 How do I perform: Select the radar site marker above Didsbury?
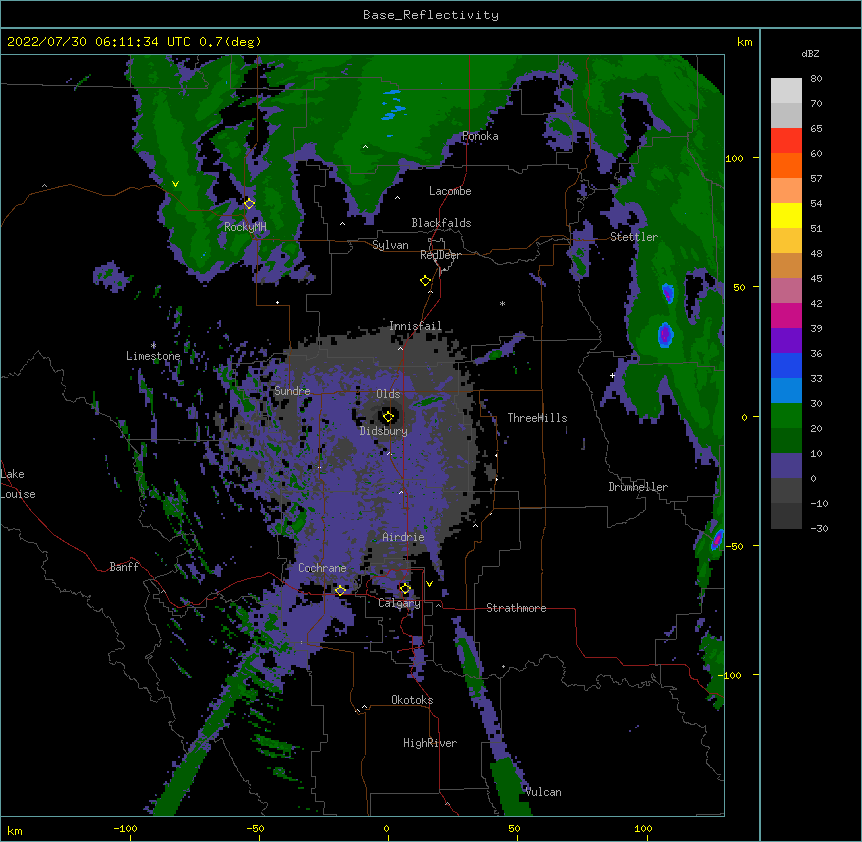[388, 417]
